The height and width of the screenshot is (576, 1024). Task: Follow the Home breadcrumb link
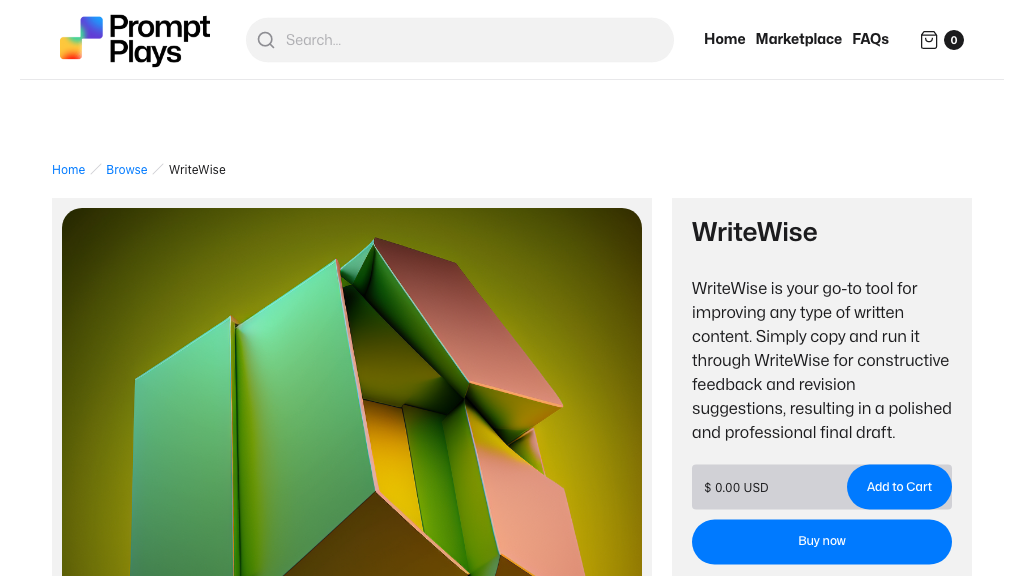pyautogui.click(x=69, y=170)
